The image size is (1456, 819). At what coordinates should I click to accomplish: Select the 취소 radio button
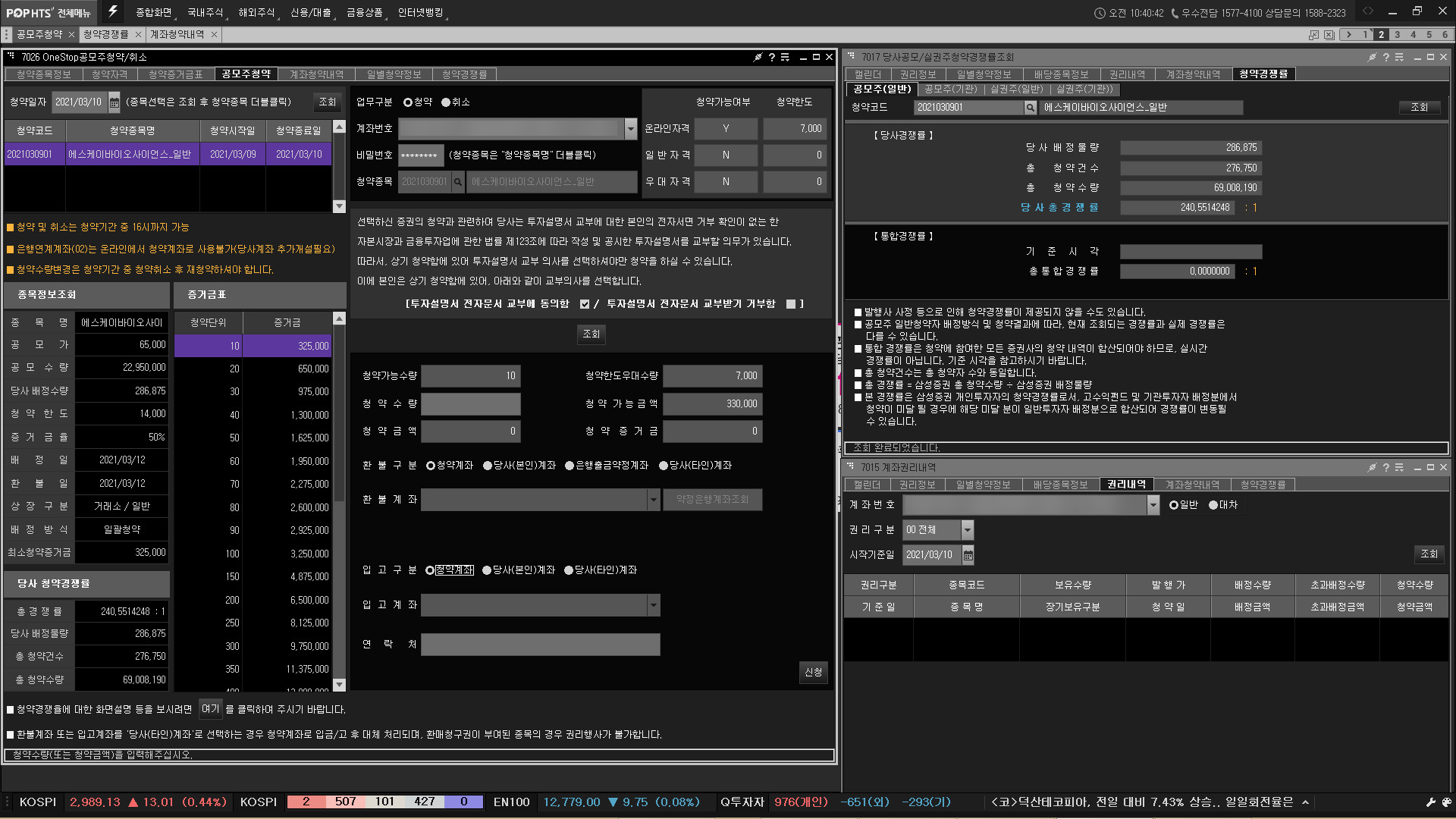(446, 102)
